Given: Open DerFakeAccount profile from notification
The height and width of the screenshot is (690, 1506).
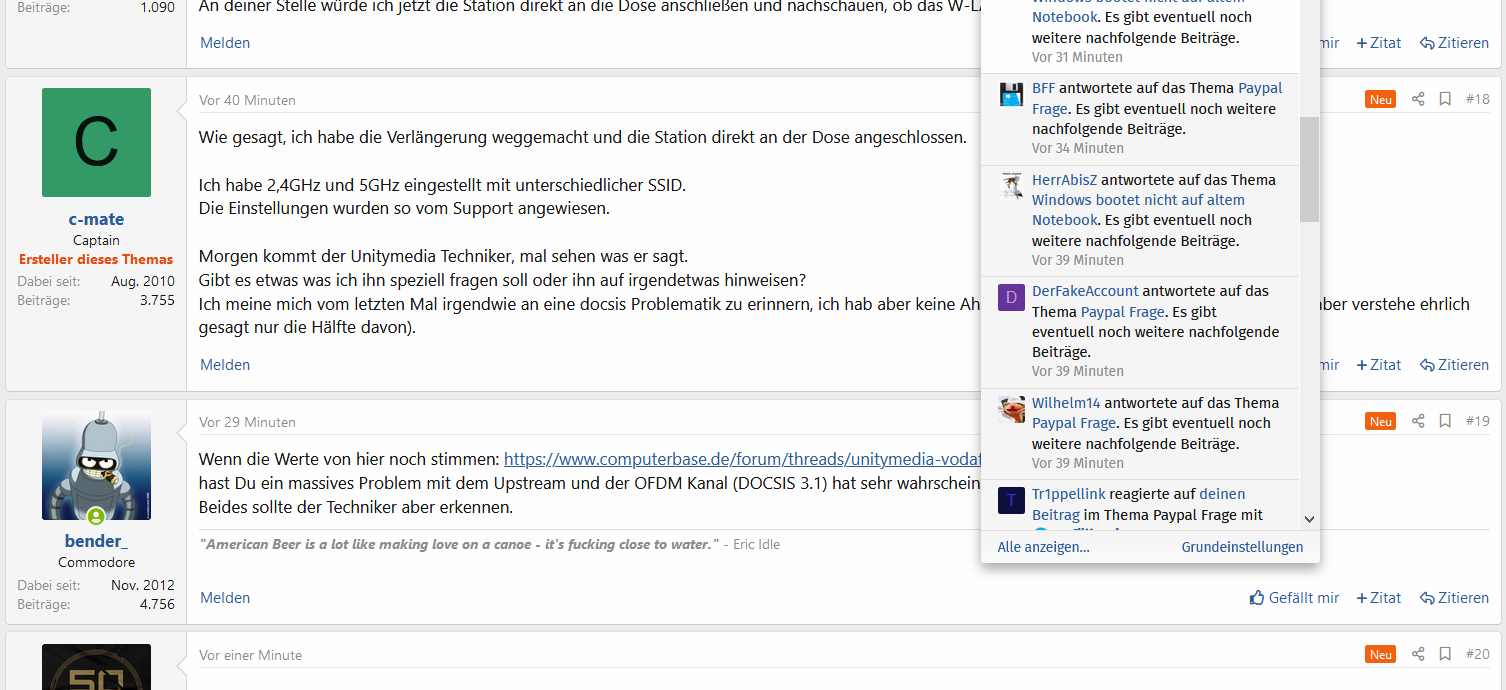Looking at the screenshot, I should pos(1085,291).
